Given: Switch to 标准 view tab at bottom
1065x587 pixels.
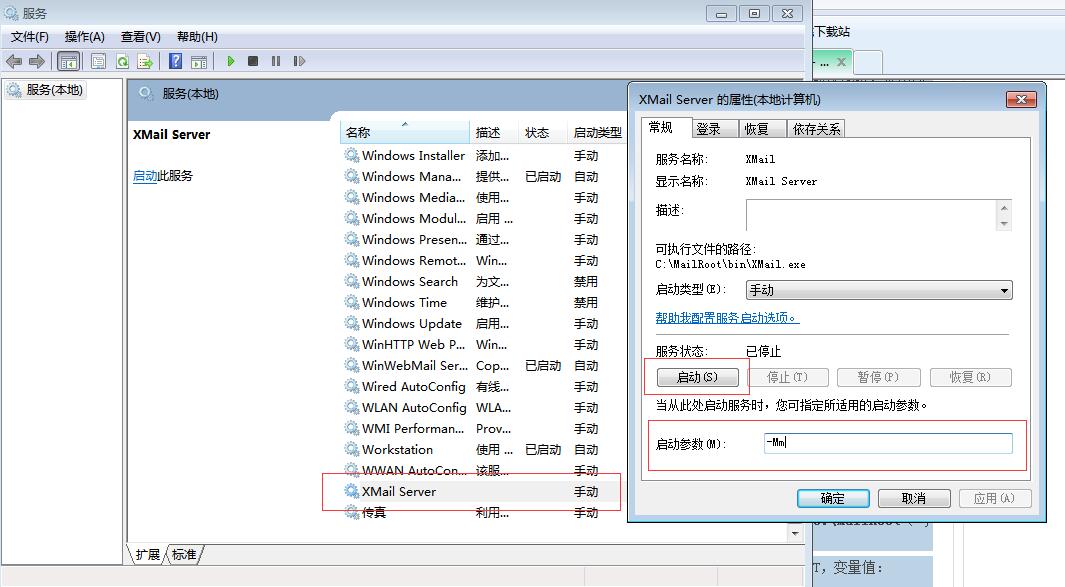Looking at the screenshot, I should pos(184,554).
